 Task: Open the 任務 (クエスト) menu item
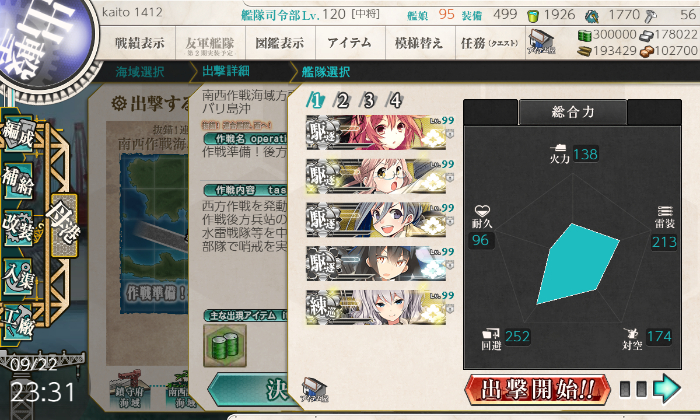490,43
